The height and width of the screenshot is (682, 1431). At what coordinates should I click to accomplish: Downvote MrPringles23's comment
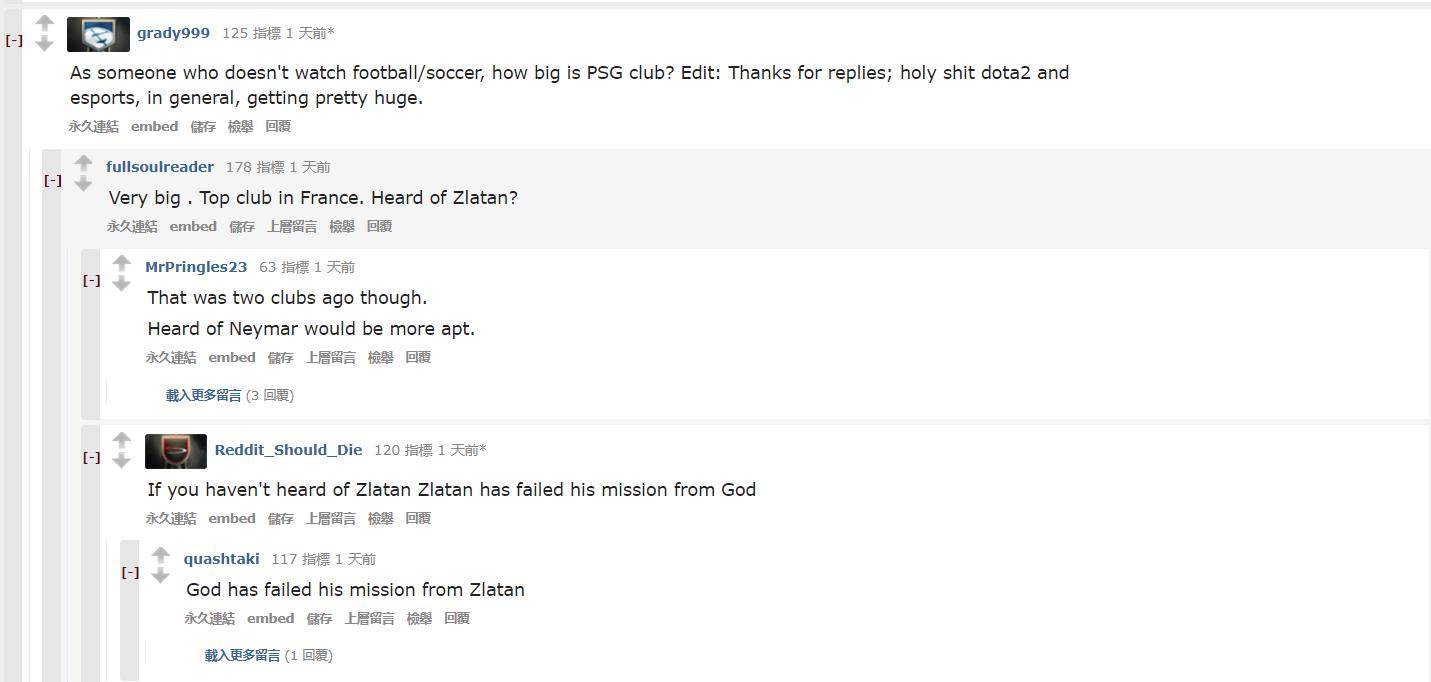121,284
